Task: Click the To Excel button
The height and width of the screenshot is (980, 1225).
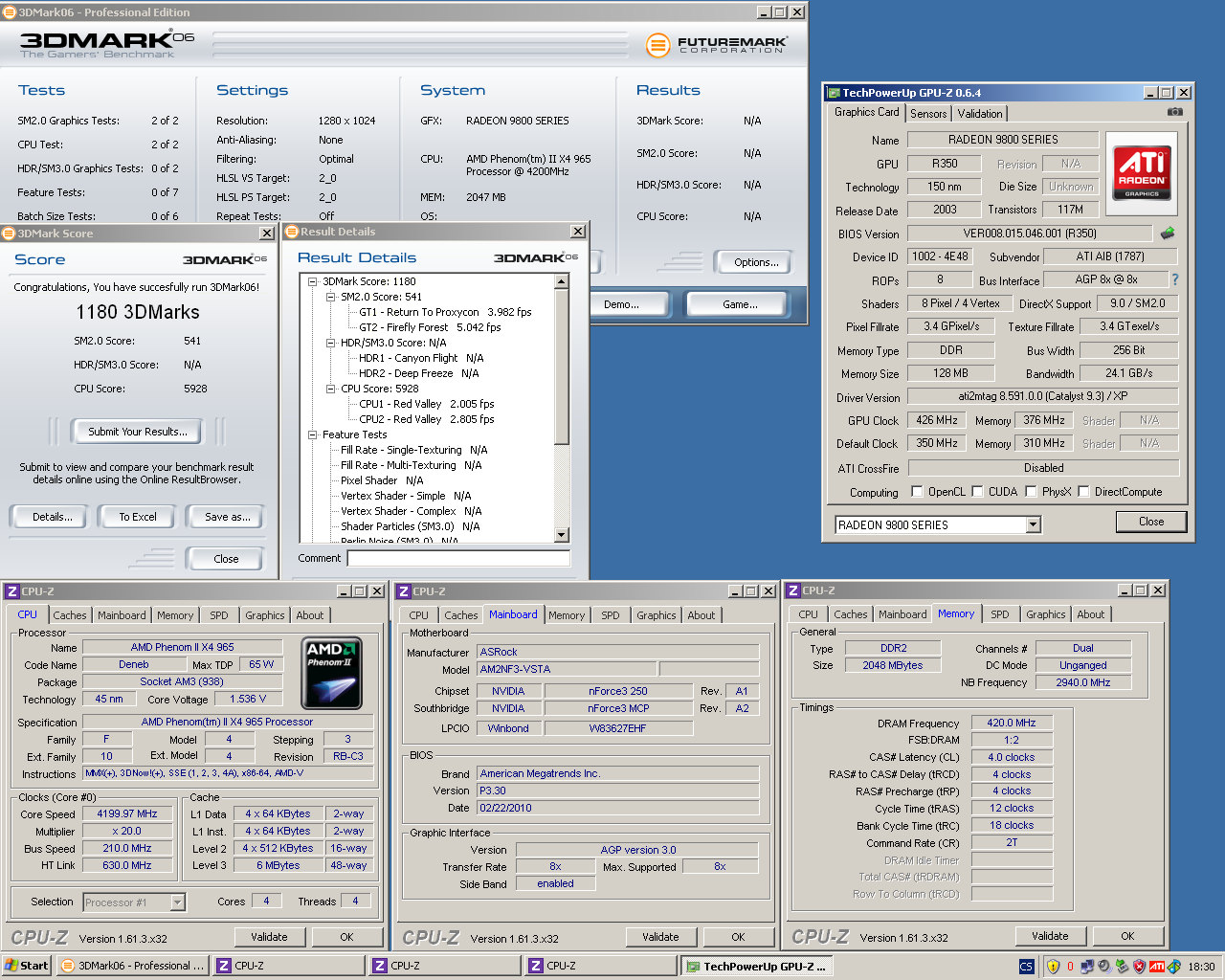Action: coord(138,517)
